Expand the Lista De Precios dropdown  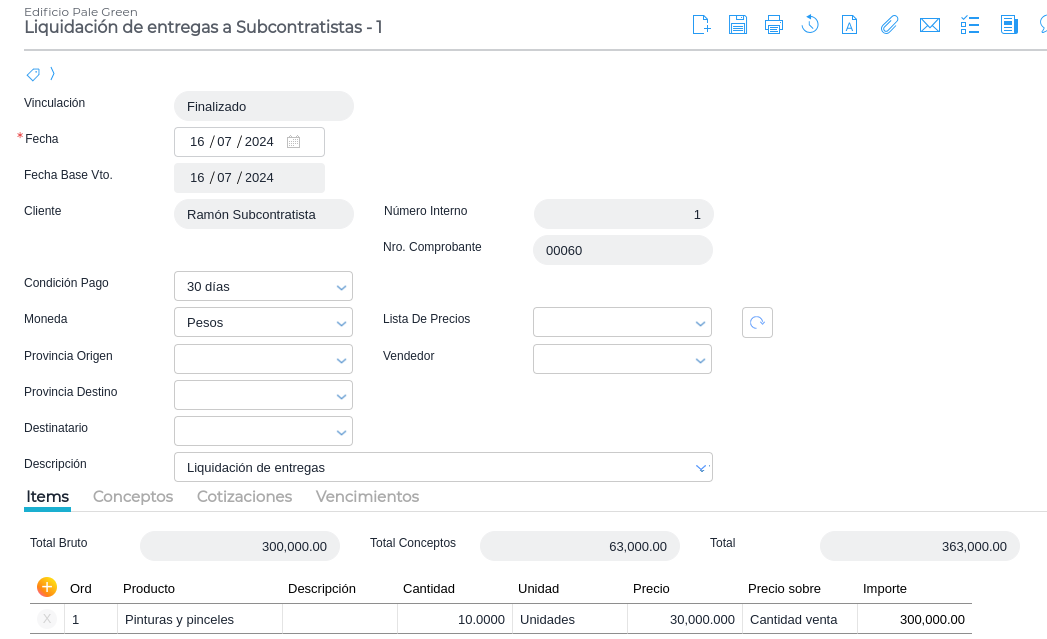700,323
